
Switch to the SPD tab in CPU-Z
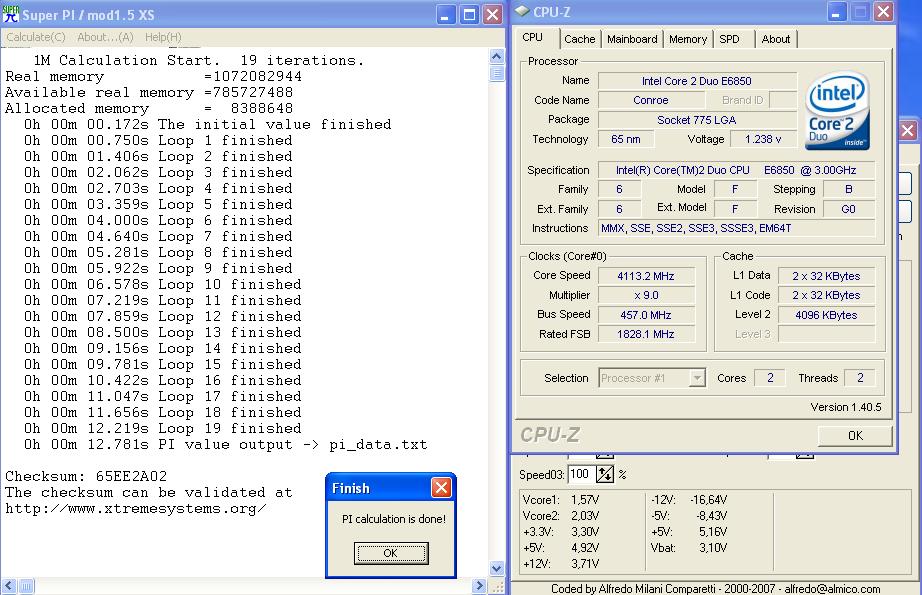pyautogui.click(x=729, y=39)
